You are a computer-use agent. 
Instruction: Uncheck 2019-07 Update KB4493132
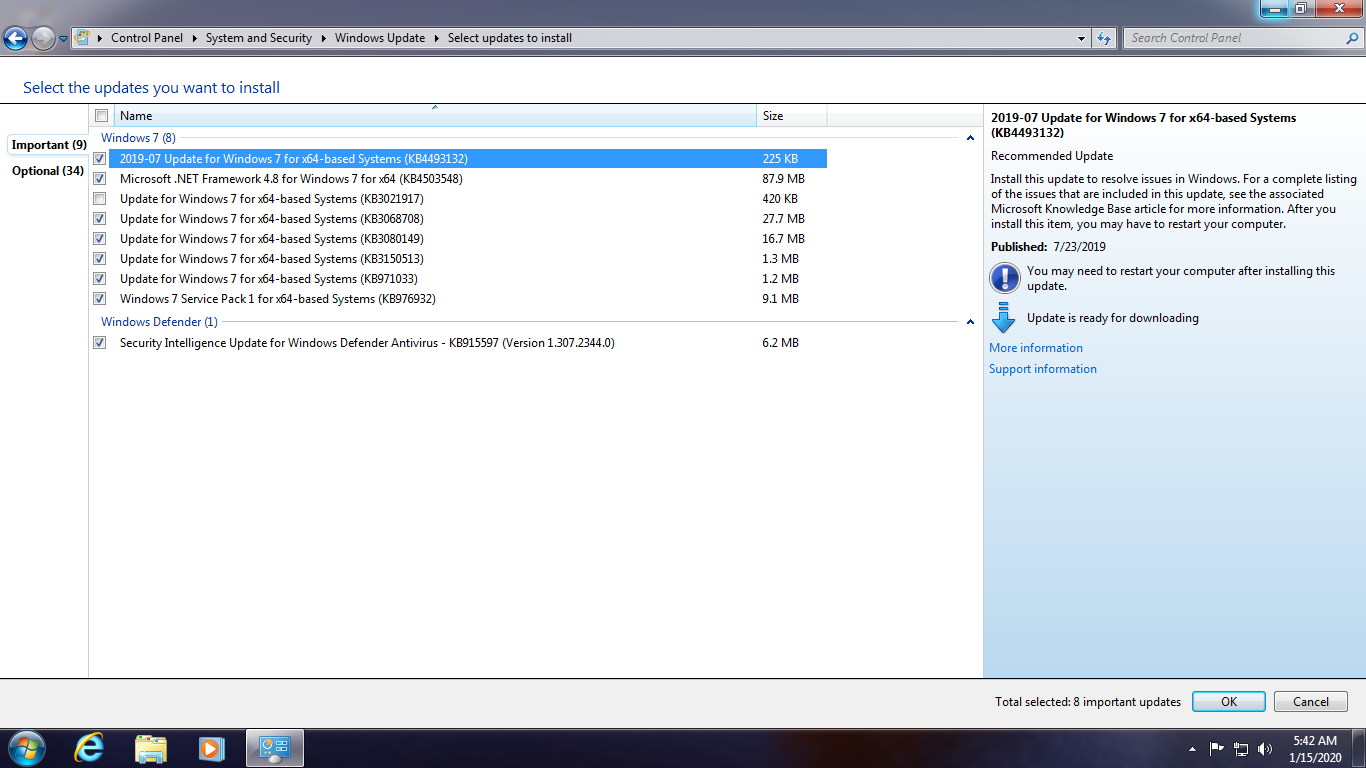tap(99, 159)
